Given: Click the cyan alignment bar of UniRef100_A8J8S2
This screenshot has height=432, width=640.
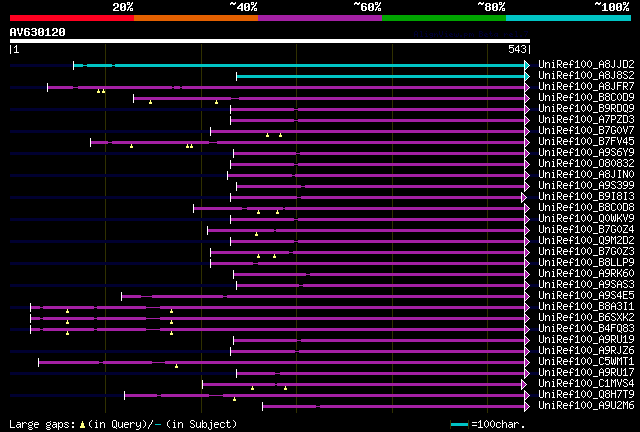Looking at the screenshot, I should coord(380,76).
